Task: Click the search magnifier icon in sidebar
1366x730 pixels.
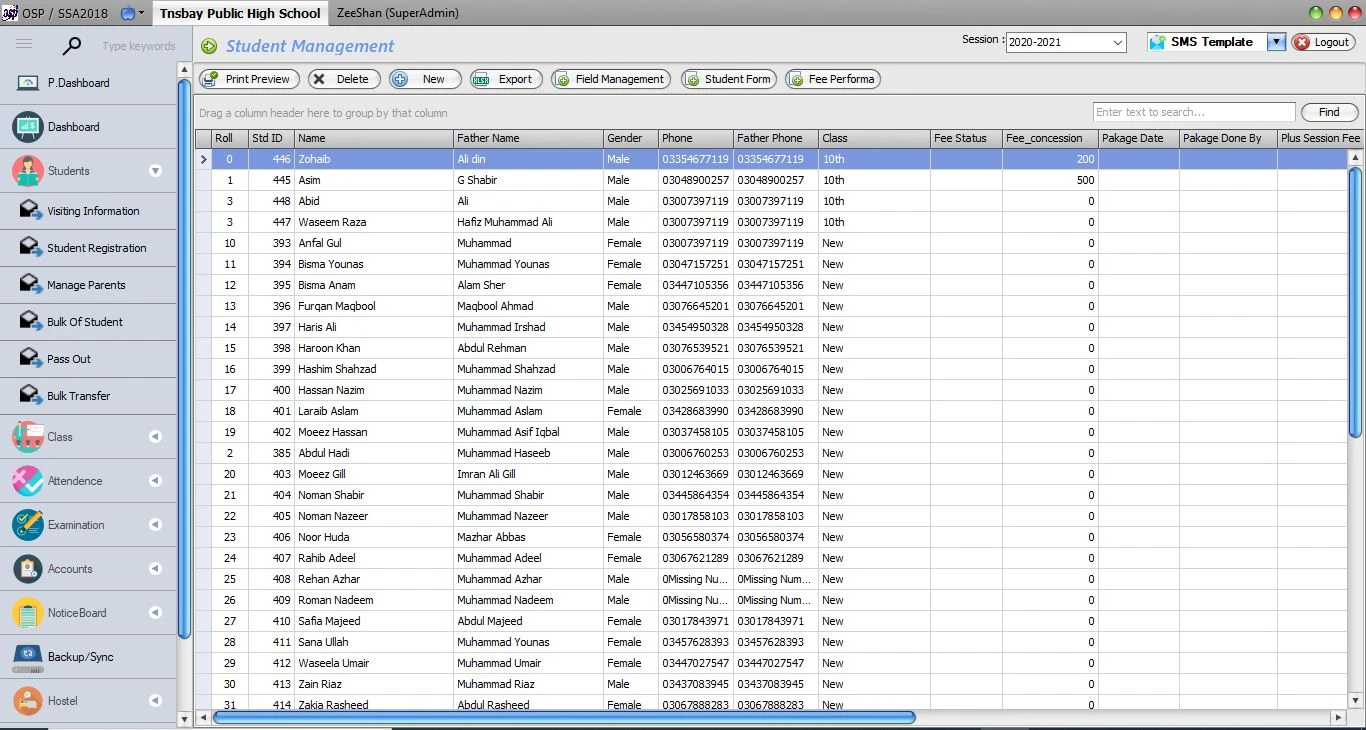Action: 72,46
